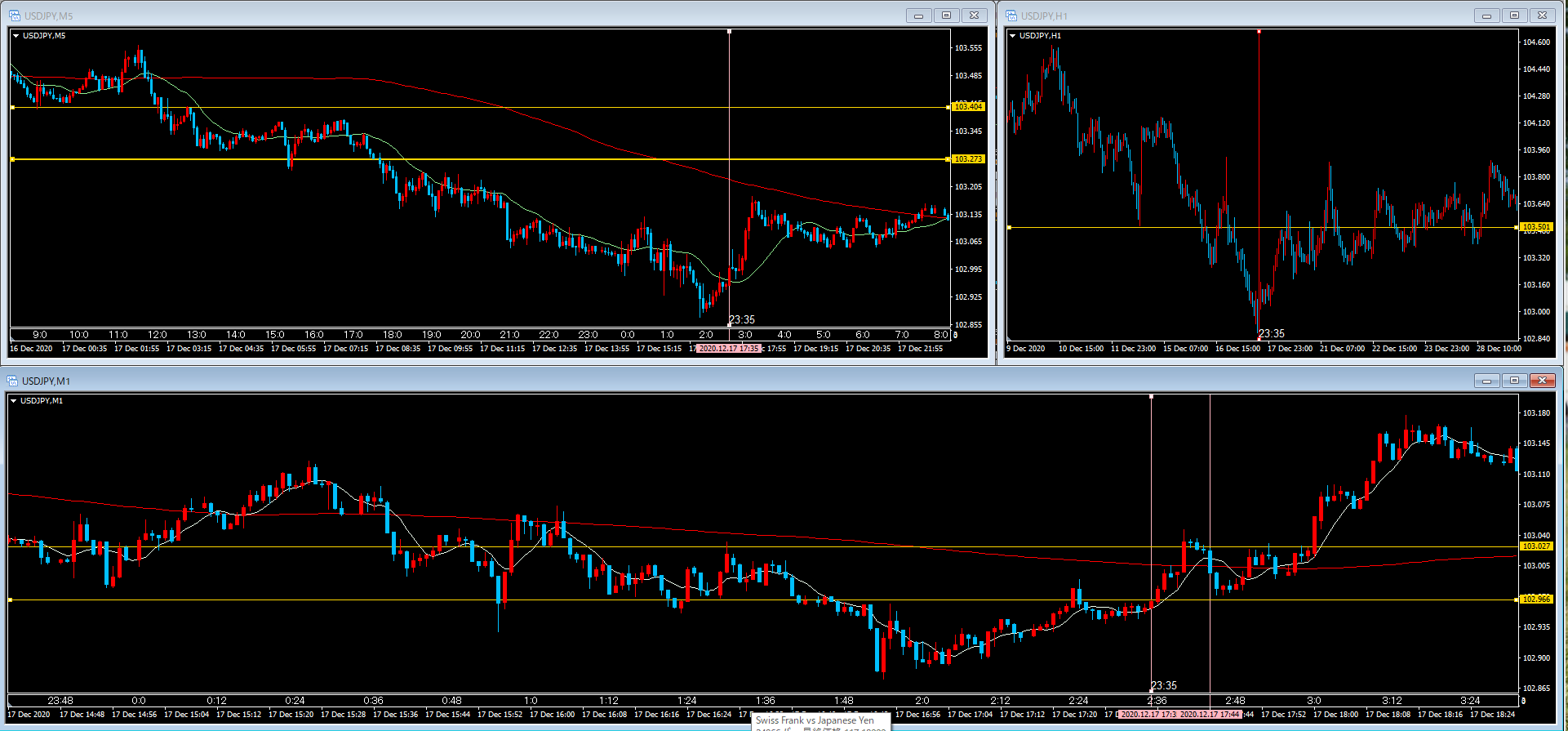This screenshot has height=731, width=1568.
Task: Expand the USDJPY,H1 chart dropdown triangle
Action: 1012,36
